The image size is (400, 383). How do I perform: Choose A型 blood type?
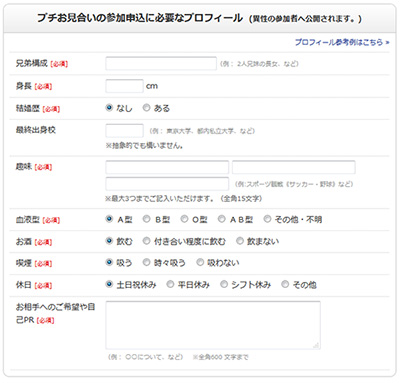click(x=109, y=219)
